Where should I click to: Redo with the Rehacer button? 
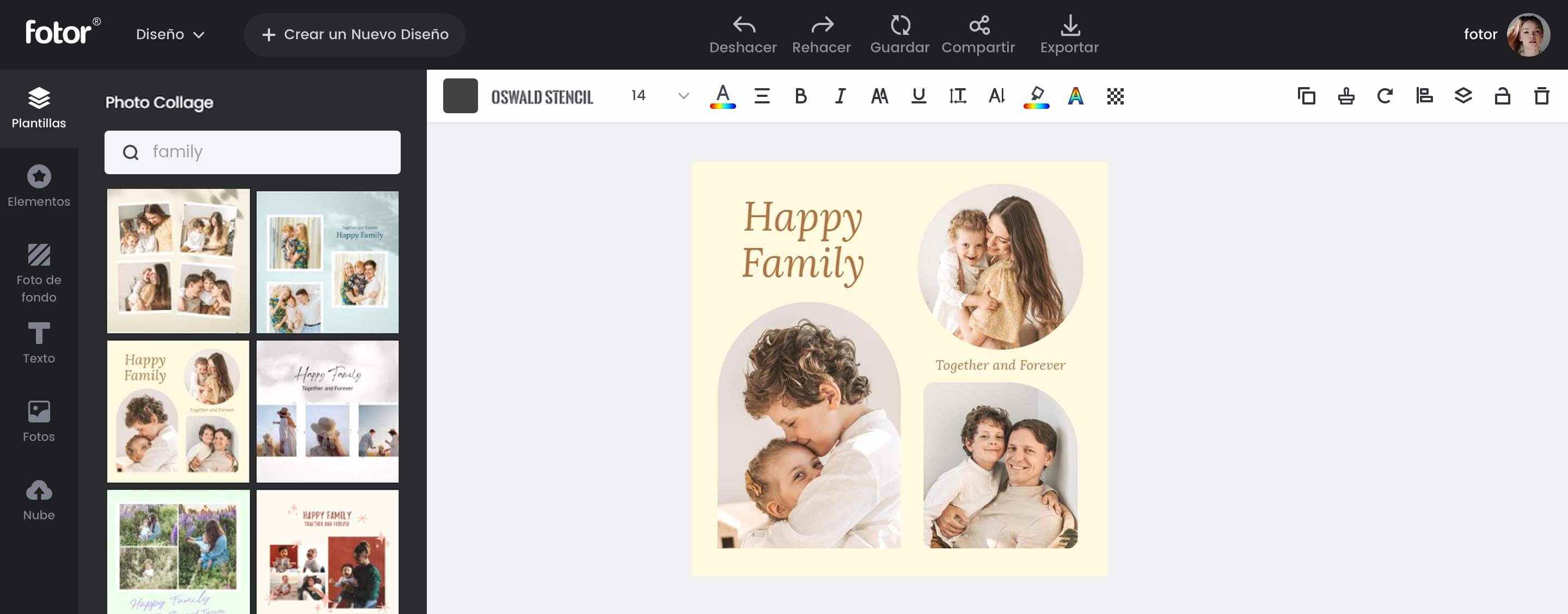821,35
